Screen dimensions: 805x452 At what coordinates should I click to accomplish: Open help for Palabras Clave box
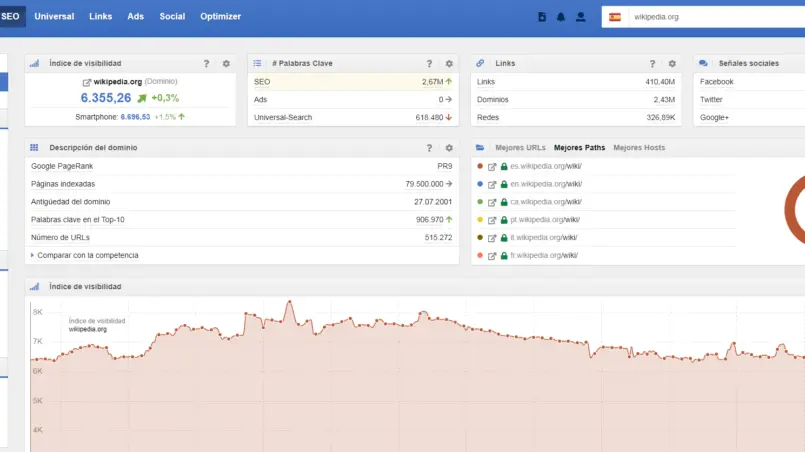(429, 64)
